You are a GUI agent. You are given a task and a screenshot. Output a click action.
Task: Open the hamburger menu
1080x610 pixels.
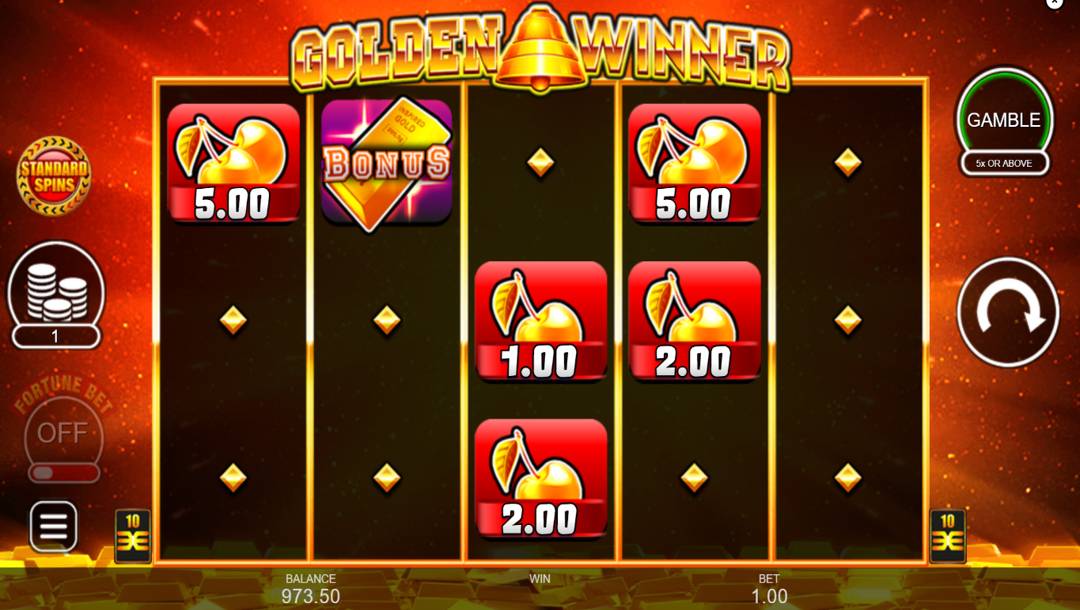click(53, 527)
